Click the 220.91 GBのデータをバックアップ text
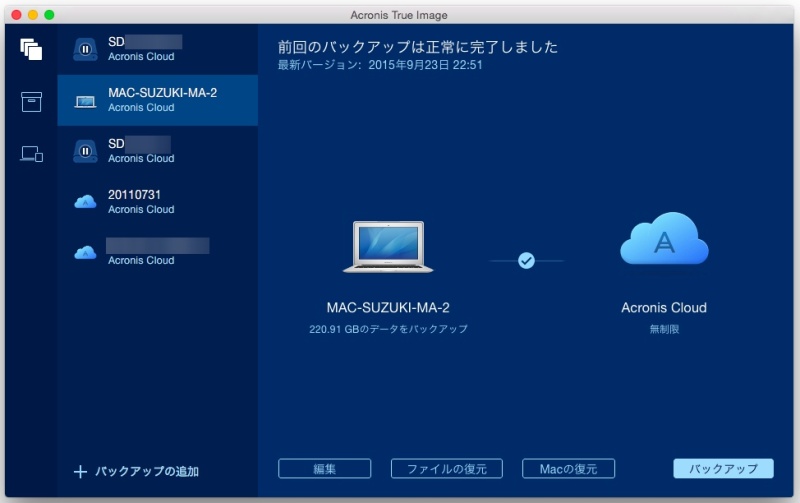Viewport: 800px width, 503px height. click(x=388, y=329)
